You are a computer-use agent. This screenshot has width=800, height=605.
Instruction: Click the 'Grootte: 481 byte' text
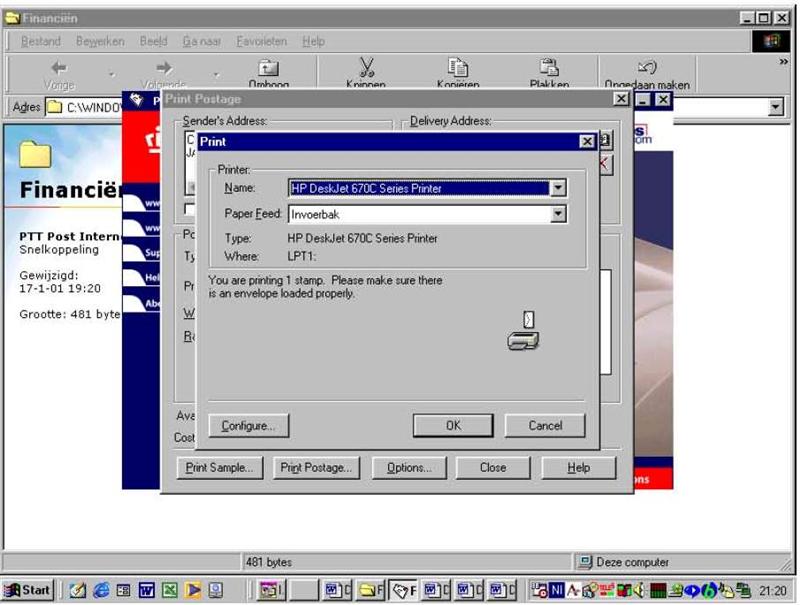click(x=70, y=314)
